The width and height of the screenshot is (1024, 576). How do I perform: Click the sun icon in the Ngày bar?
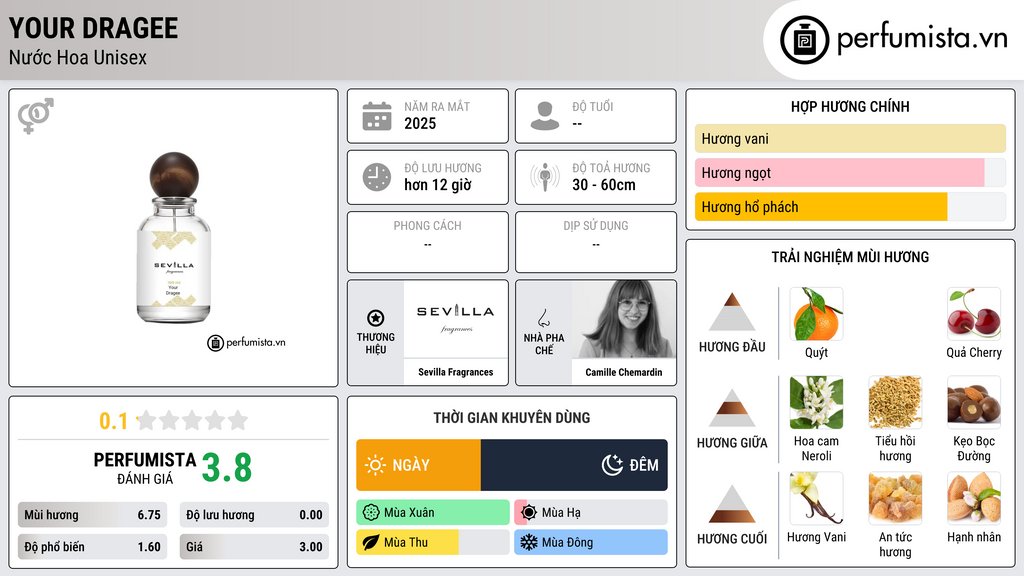click(375, 465)
